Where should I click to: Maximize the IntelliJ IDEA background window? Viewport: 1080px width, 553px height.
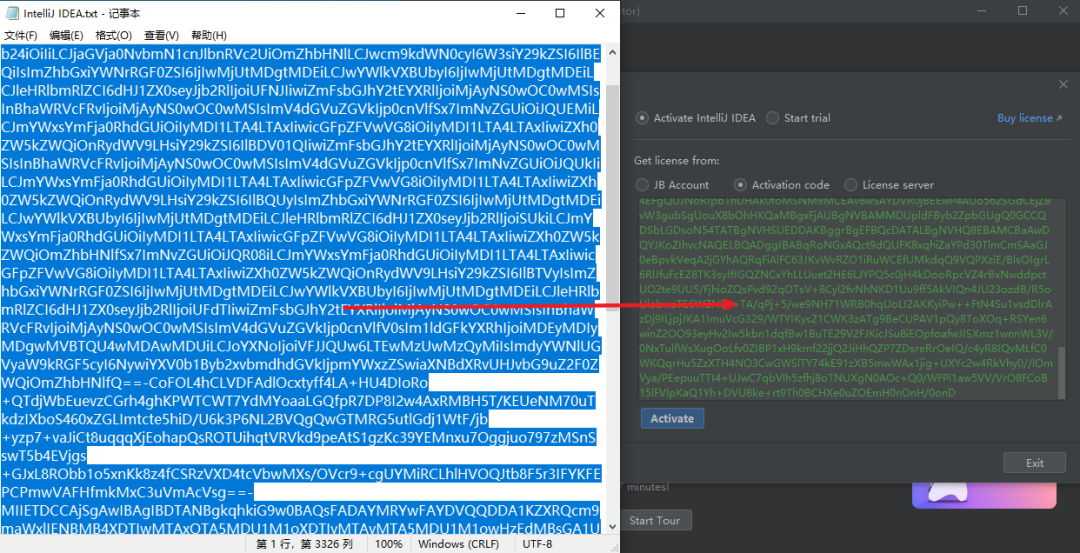pyautogui.click(x=1022, y=10)
